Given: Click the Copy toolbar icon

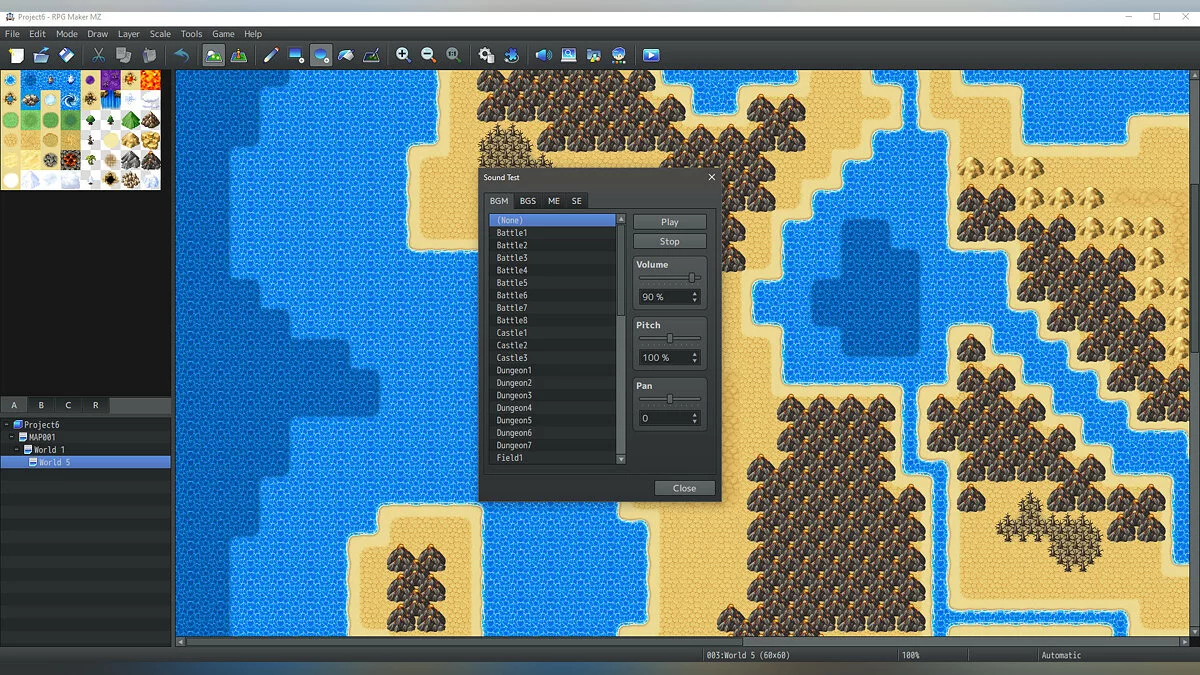Looking at the screenshot, I should tap(123, 55).
